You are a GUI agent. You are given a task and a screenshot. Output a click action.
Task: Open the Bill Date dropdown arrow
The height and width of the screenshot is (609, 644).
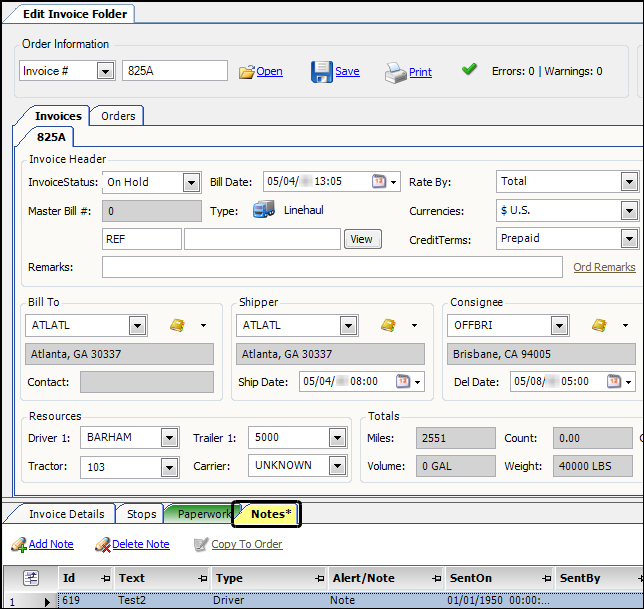point(393,182)
